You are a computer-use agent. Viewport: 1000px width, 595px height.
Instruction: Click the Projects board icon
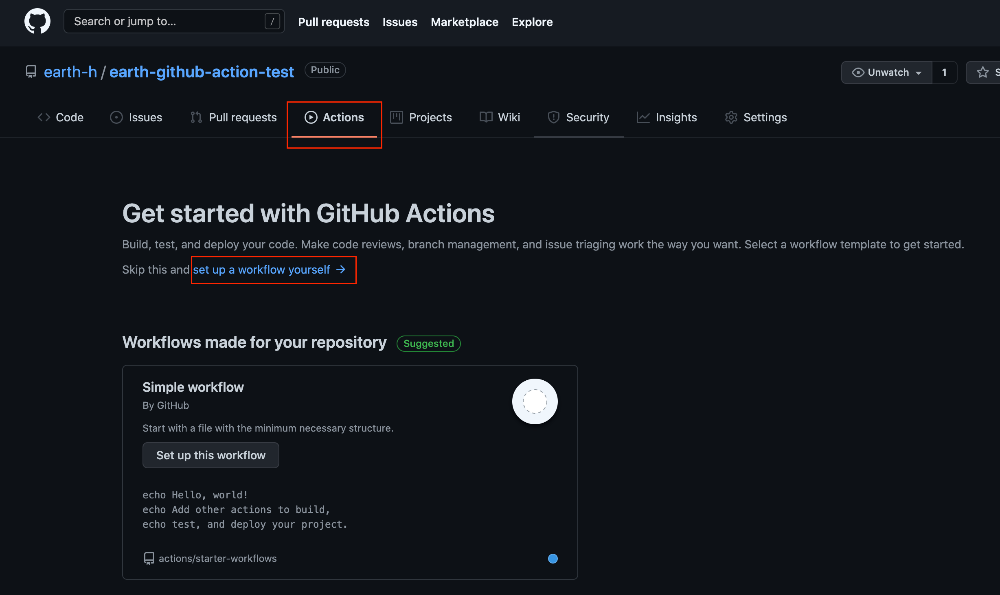point(396,117)
